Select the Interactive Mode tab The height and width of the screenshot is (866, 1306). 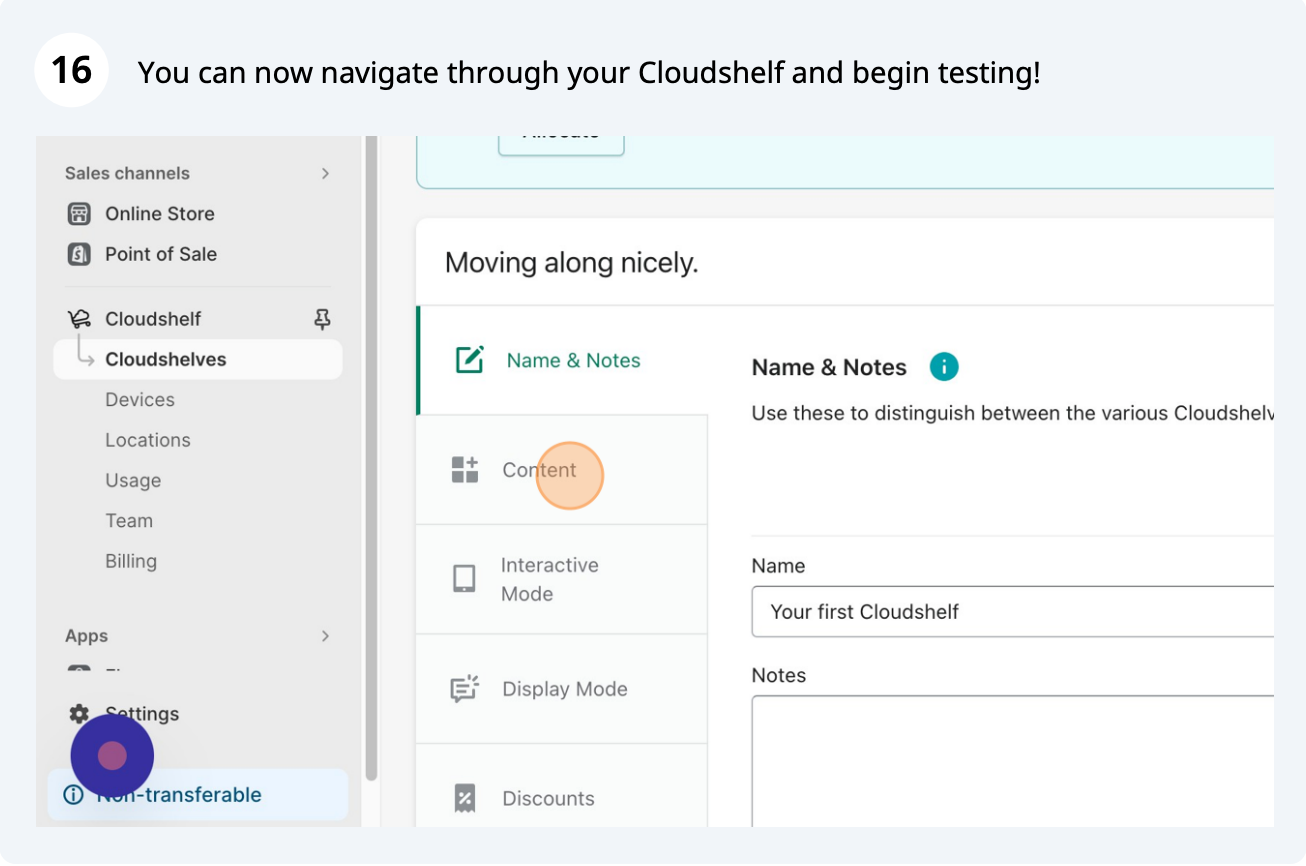pyautogui.click(x=562, y=579)
